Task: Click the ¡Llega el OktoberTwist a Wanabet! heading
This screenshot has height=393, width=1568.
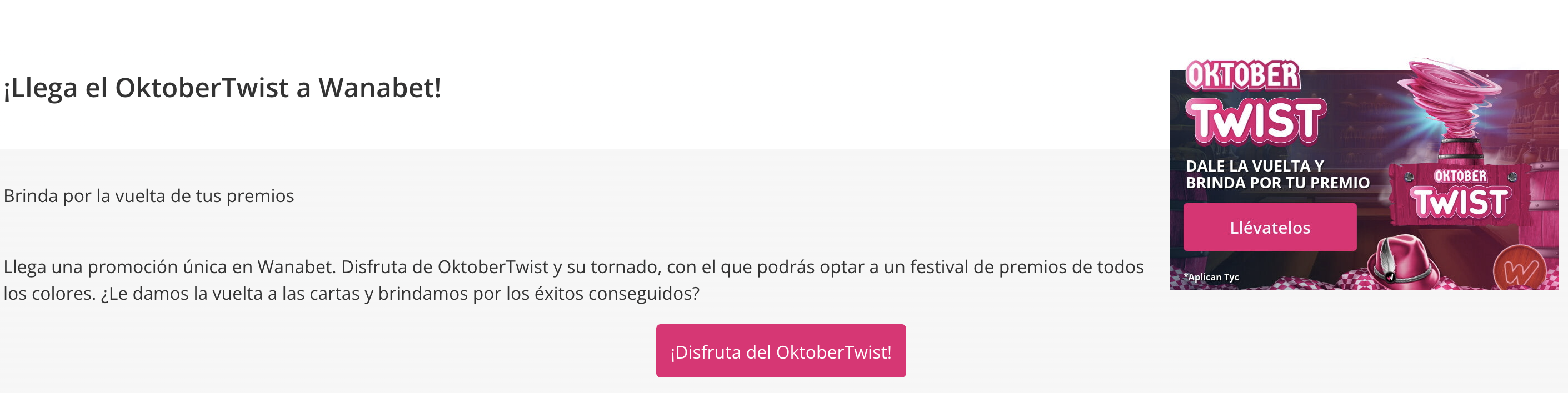Action: click(222, 88)
